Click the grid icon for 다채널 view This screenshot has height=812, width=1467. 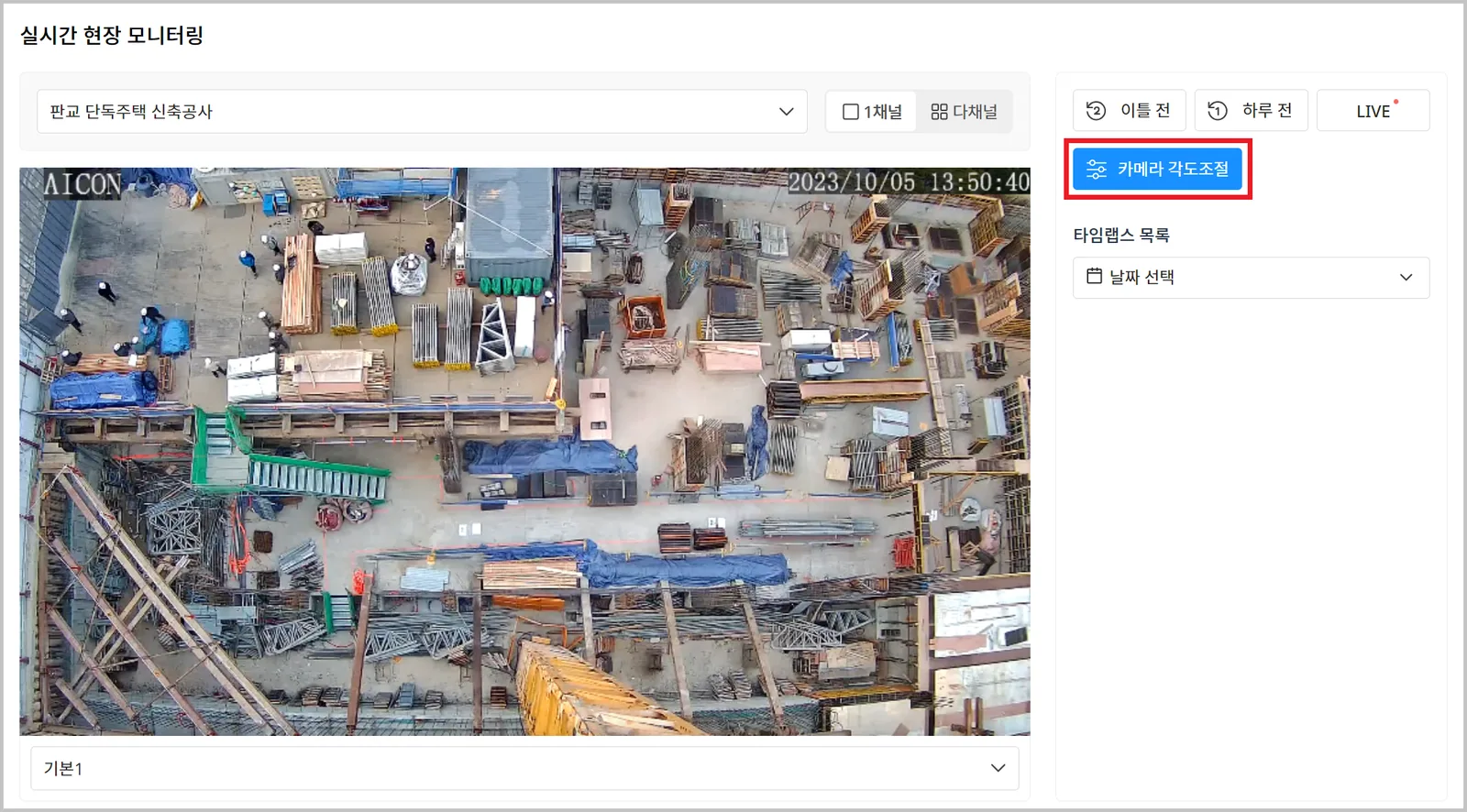(x=939, y=112)
